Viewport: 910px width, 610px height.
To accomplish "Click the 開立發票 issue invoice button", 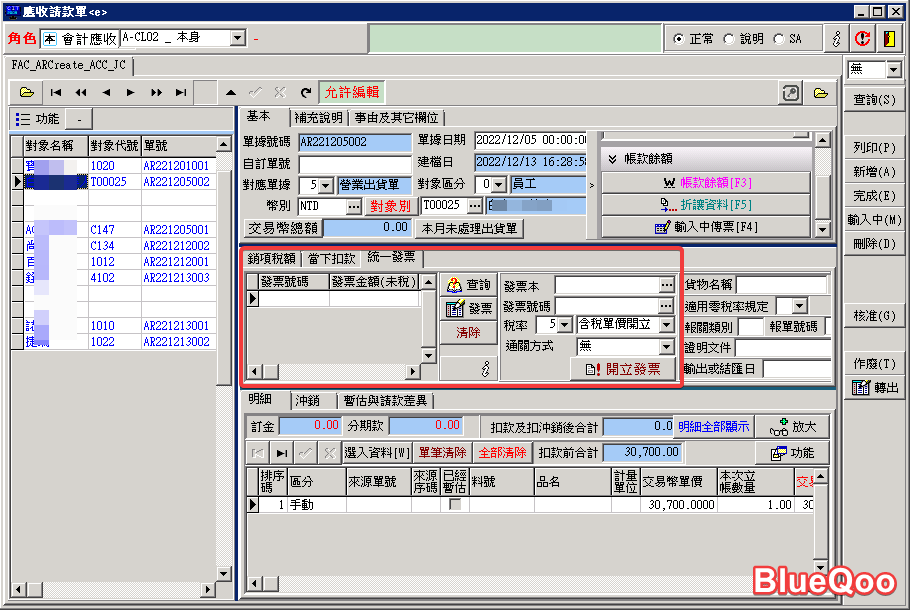I will pyautogui.click(x=623, y=369).
